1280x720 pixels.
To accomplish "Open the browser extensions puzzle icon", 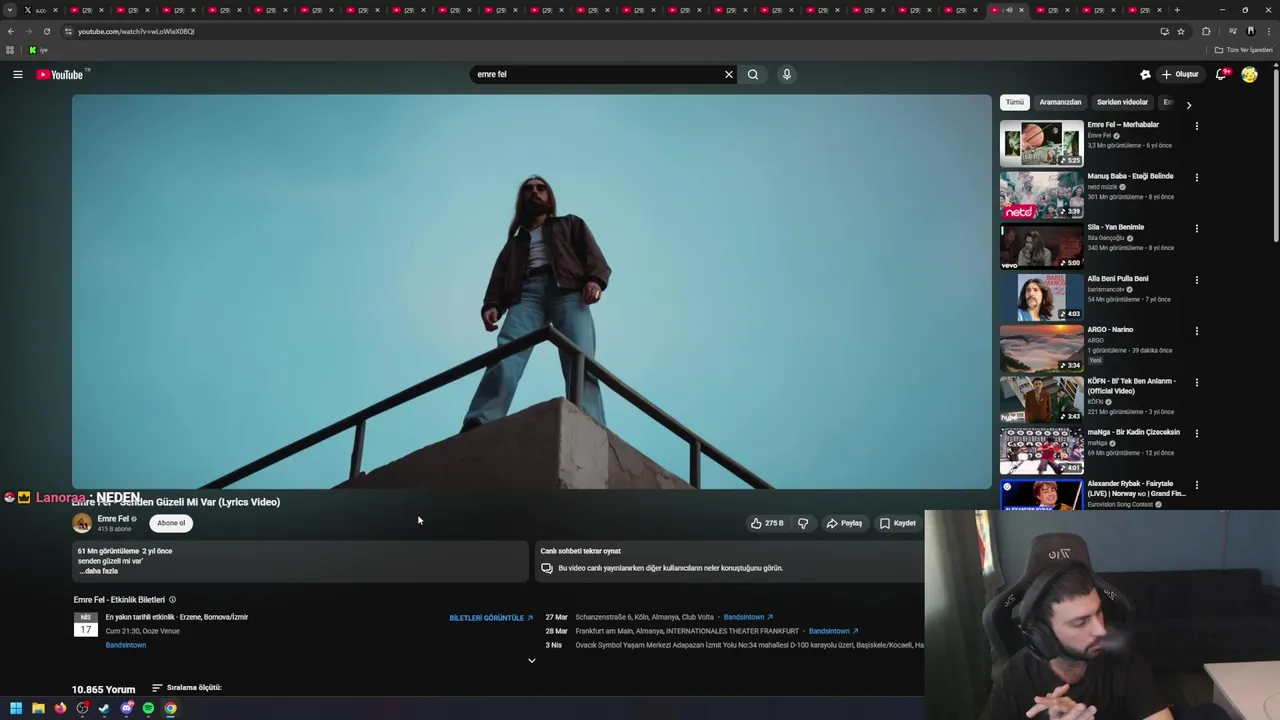I will 1206,31.
